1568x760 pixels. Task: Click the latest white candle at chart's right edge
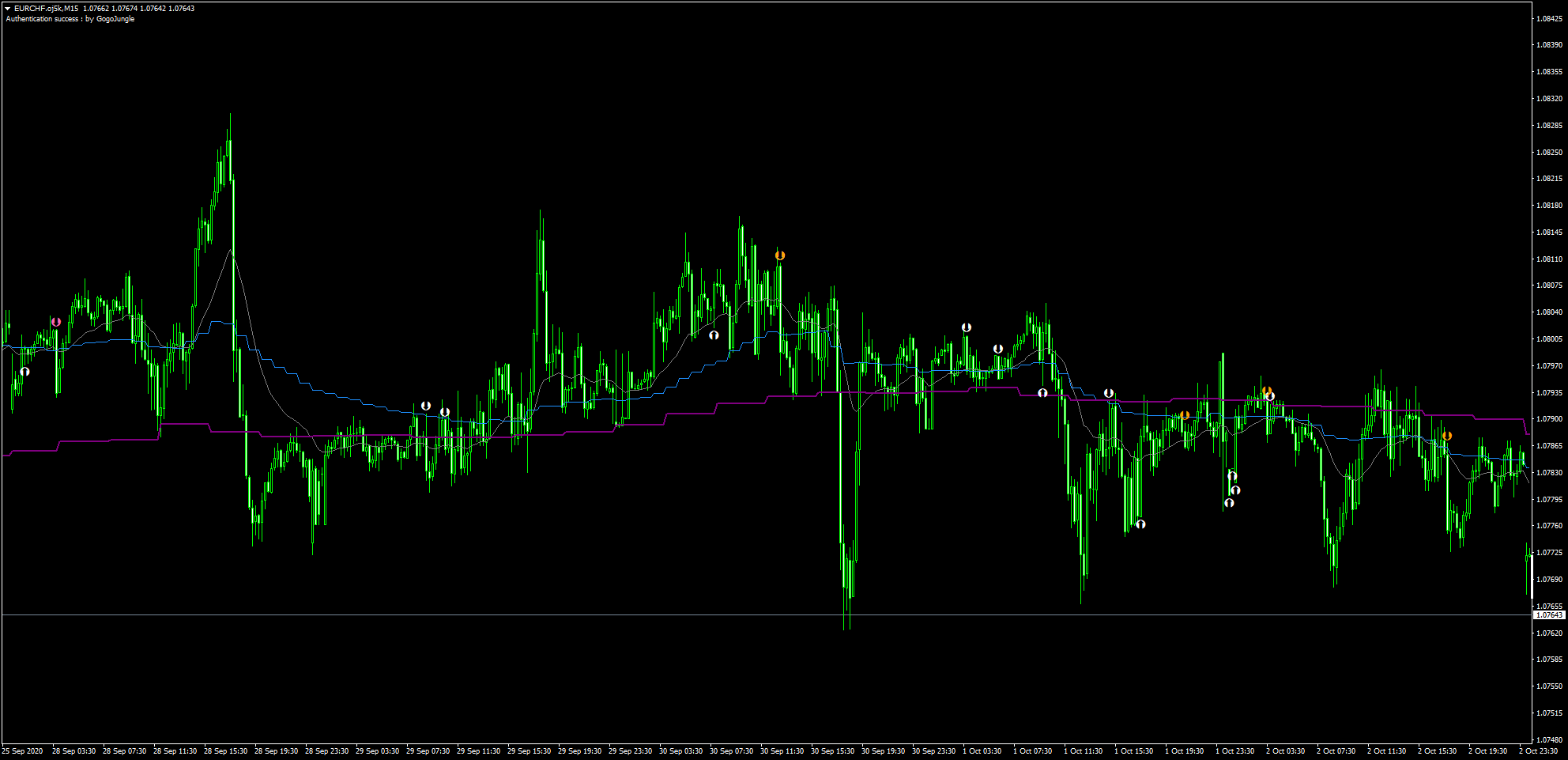pyautogui.click(x=1531, y=576)
